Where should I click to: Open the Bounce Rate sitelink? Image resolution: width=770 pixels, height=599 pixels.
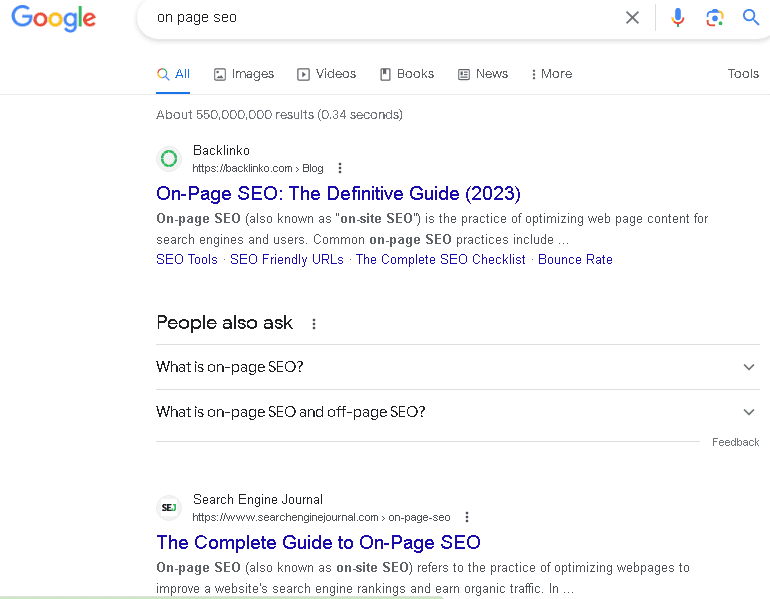click(x=576, y=259)
